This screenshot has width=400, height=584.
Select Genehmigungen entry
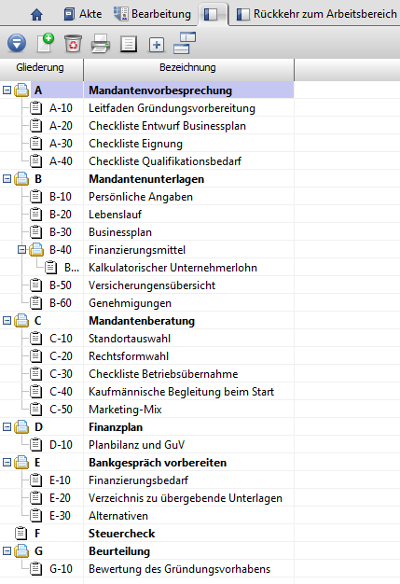coord(130,303)
